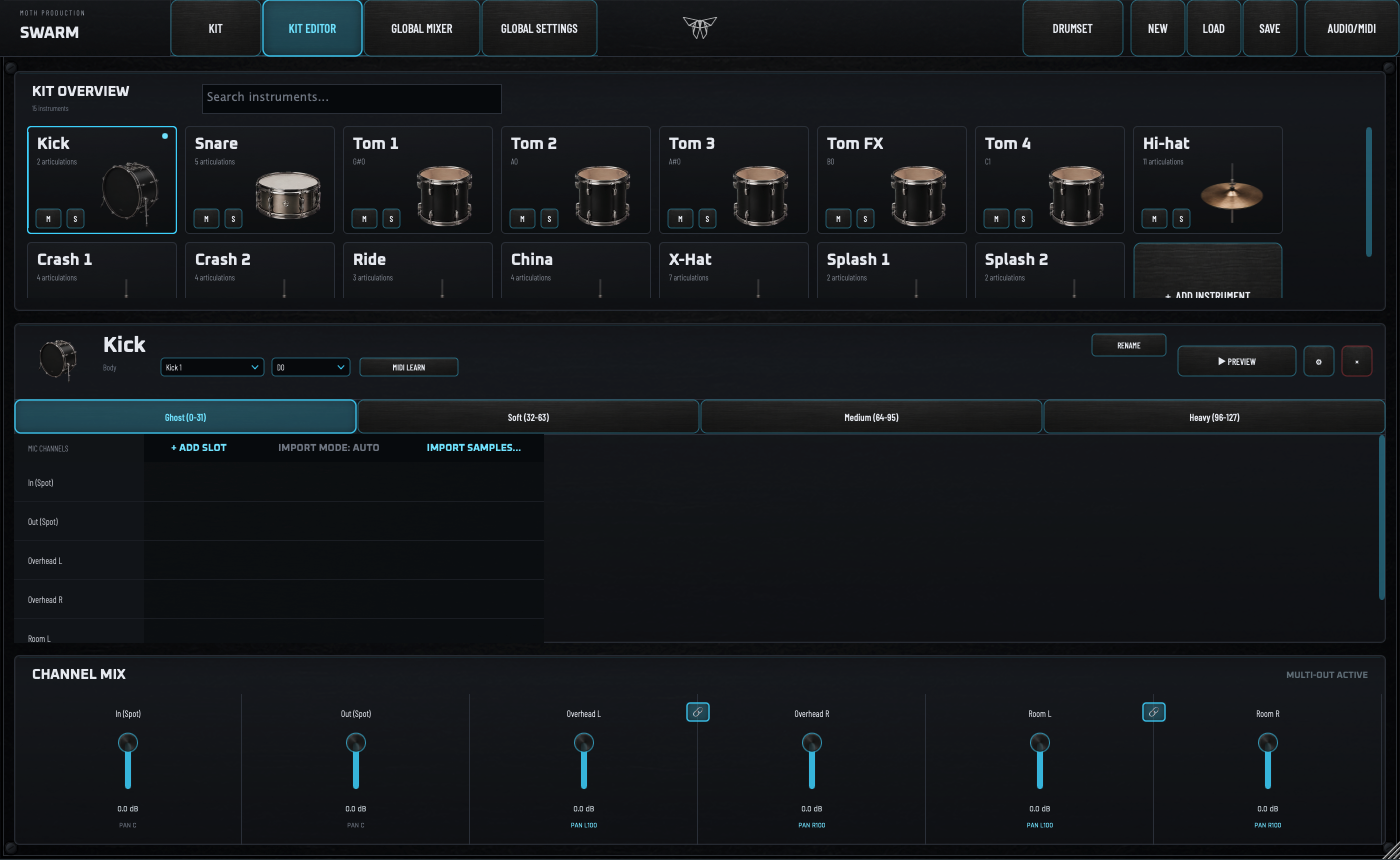Open AUDIO/MIDI settings
This screenshot has width=1400, height=860.
[x=1352, y=28]
